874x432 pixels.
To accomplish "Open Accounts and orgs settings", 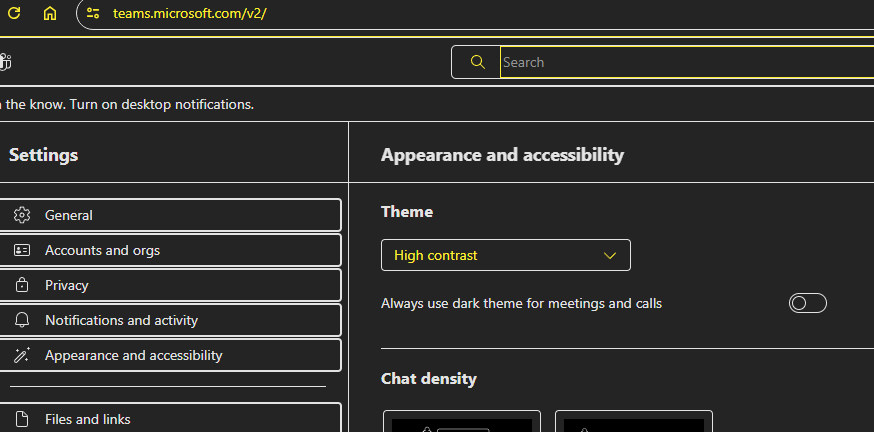I will (x=170, y=250).
